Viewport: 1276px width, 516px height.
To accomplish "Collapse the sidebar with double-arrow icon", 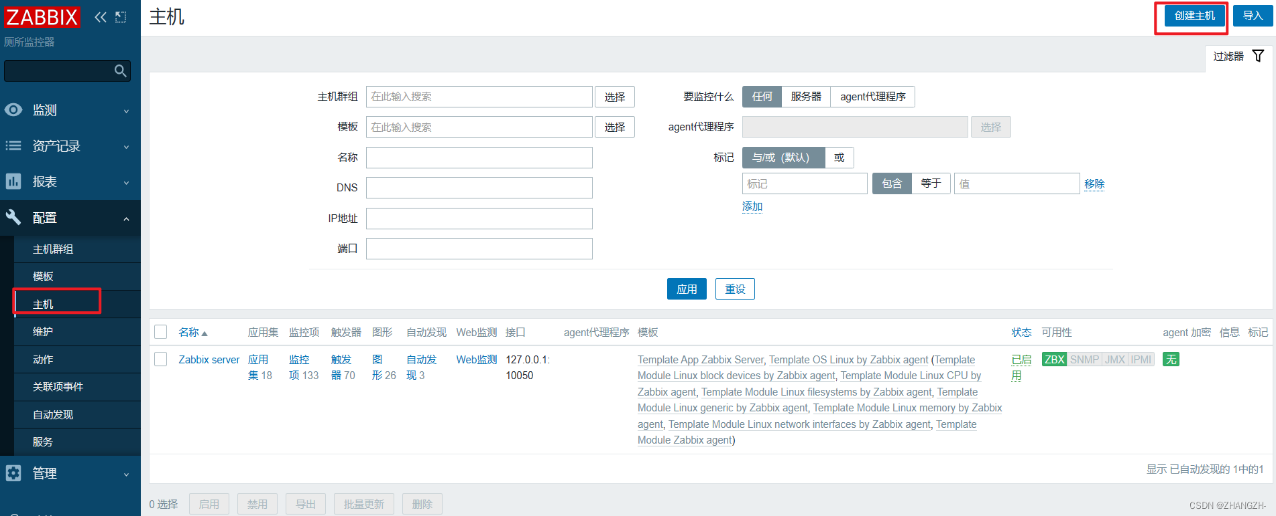I will [x=100, y=17].
